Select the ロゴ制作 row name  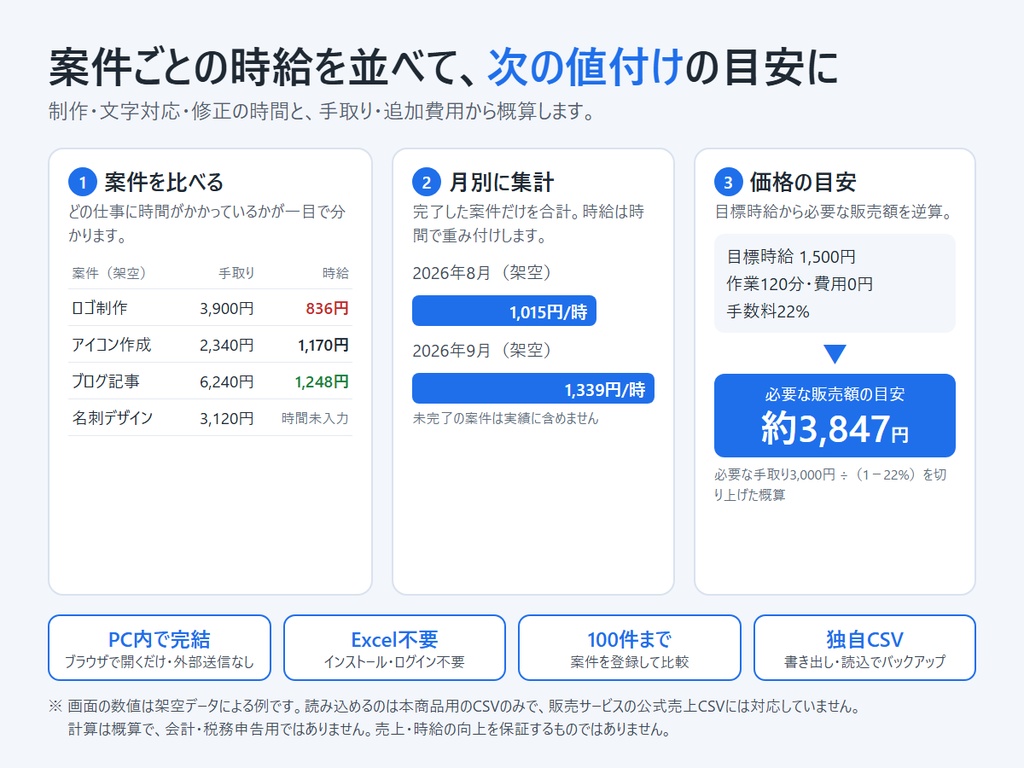tap(99, 308)
